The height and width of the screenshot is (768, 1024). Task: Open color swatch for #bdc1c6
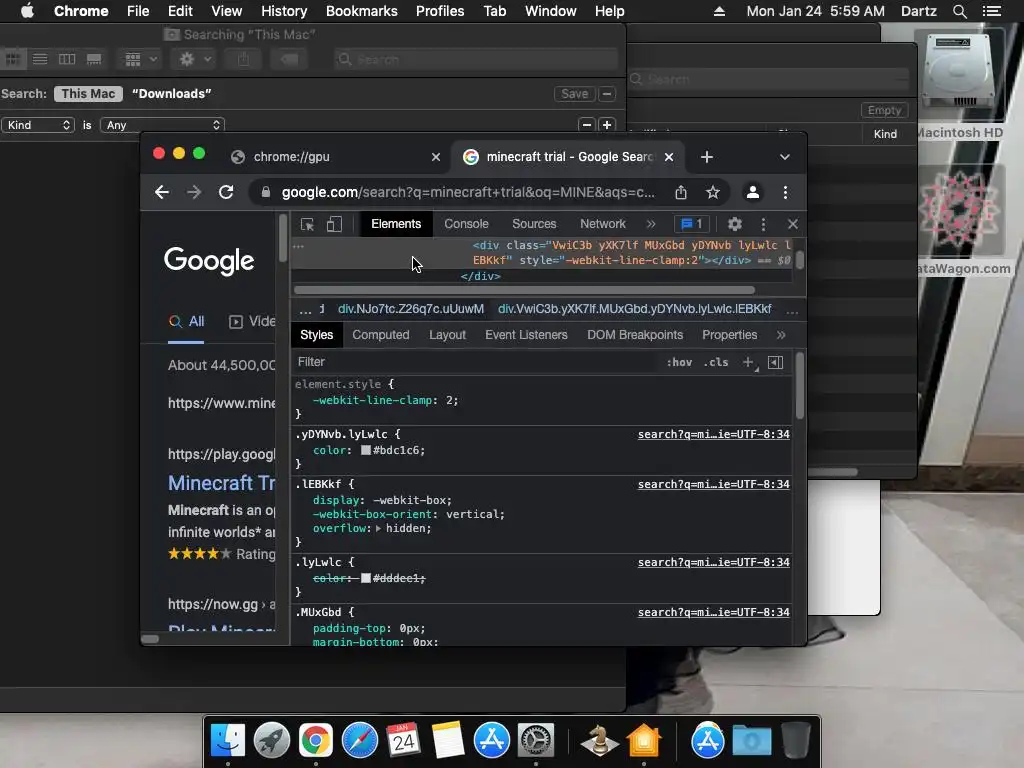click(366, 450)
